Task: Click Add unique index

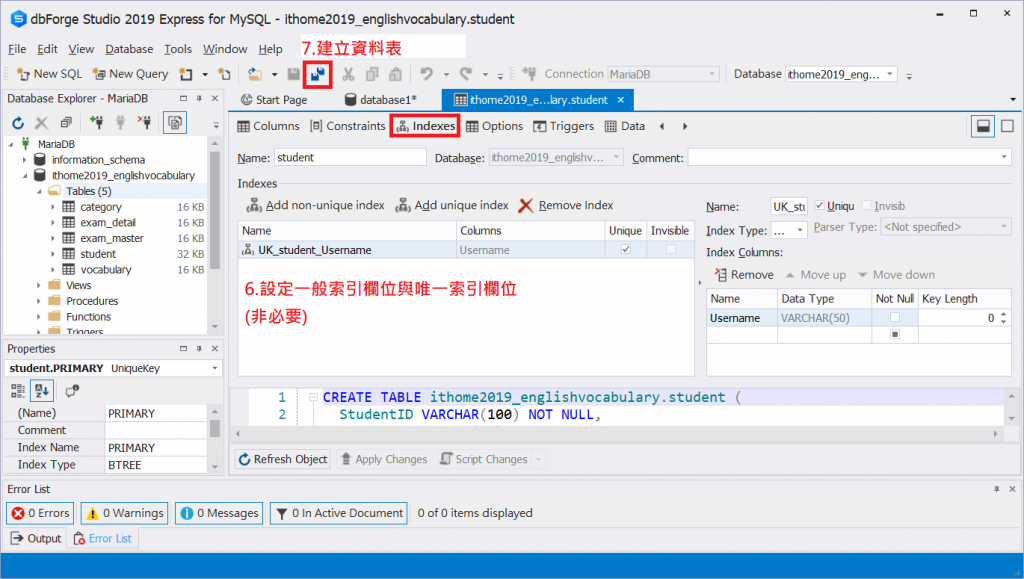Action: point(452,206)
